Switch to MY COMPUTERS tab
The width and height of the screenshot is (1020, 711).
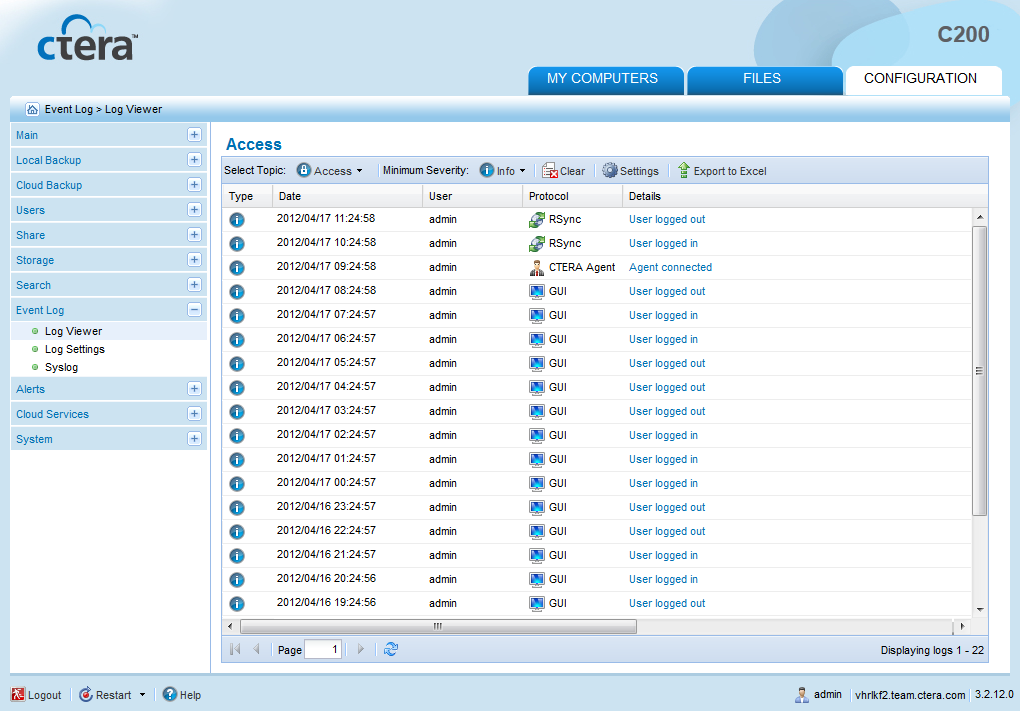[x=606, y=79]
